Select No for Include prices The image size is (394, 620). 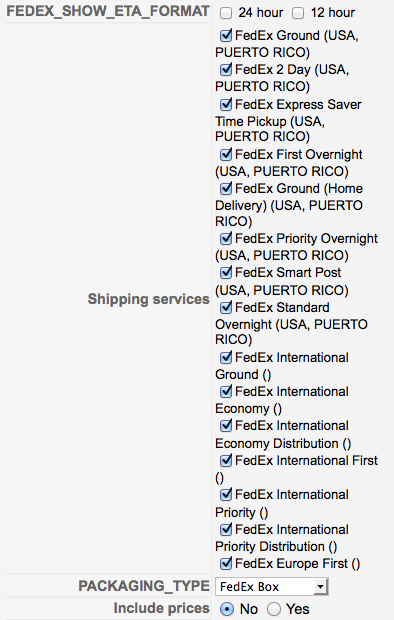click(227, 609)
